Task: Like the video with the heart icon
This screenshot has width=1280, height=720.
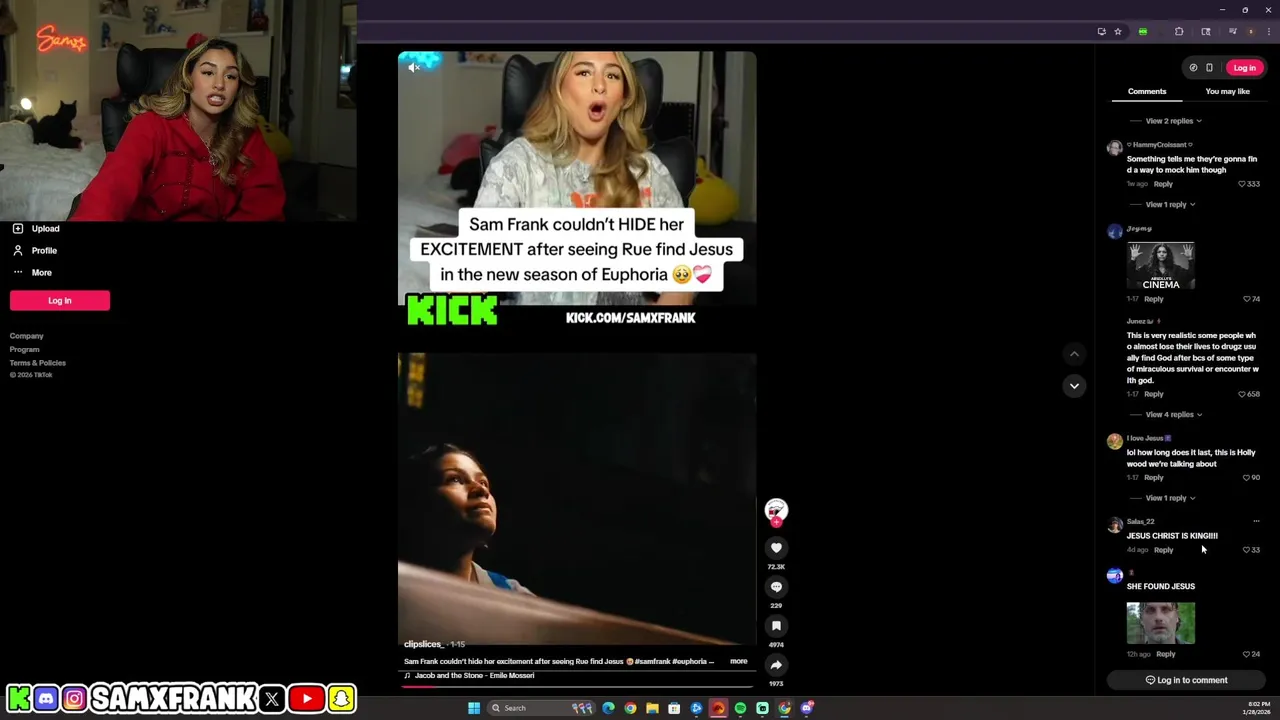Action: pos(776,548)
